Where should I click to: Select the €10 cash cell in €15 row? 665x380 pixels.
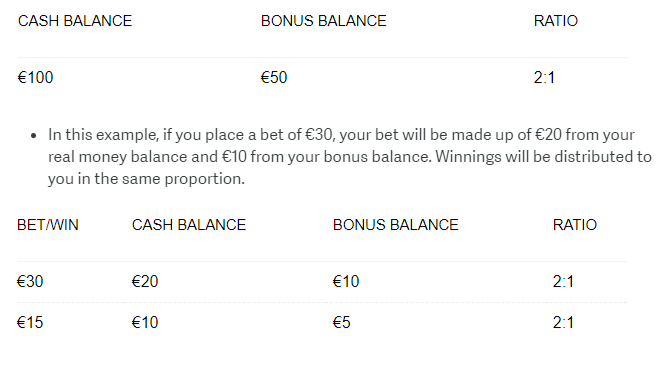[145, 323]
